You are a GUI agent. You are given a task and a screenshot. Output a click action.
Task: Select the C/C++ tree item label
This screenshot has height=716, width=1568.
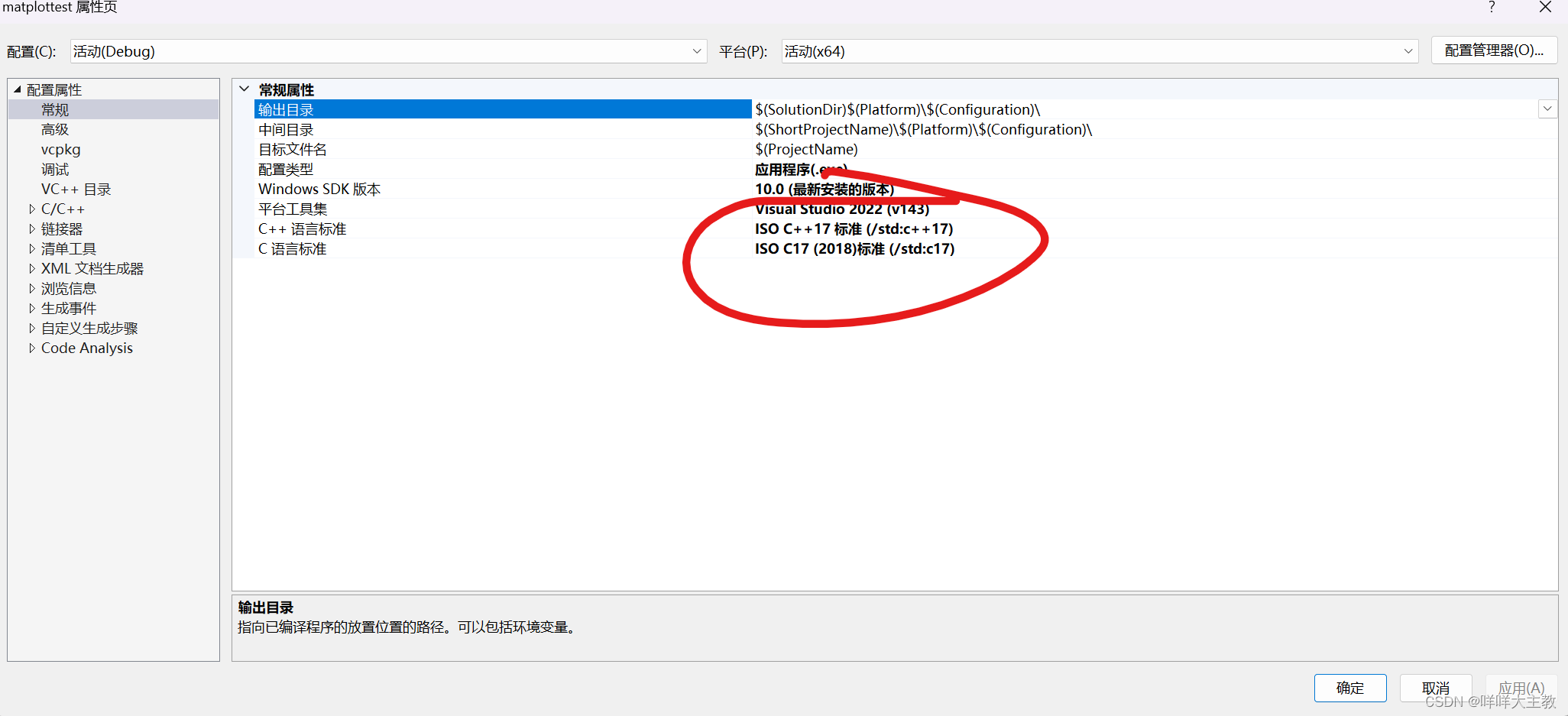point(63,209)
